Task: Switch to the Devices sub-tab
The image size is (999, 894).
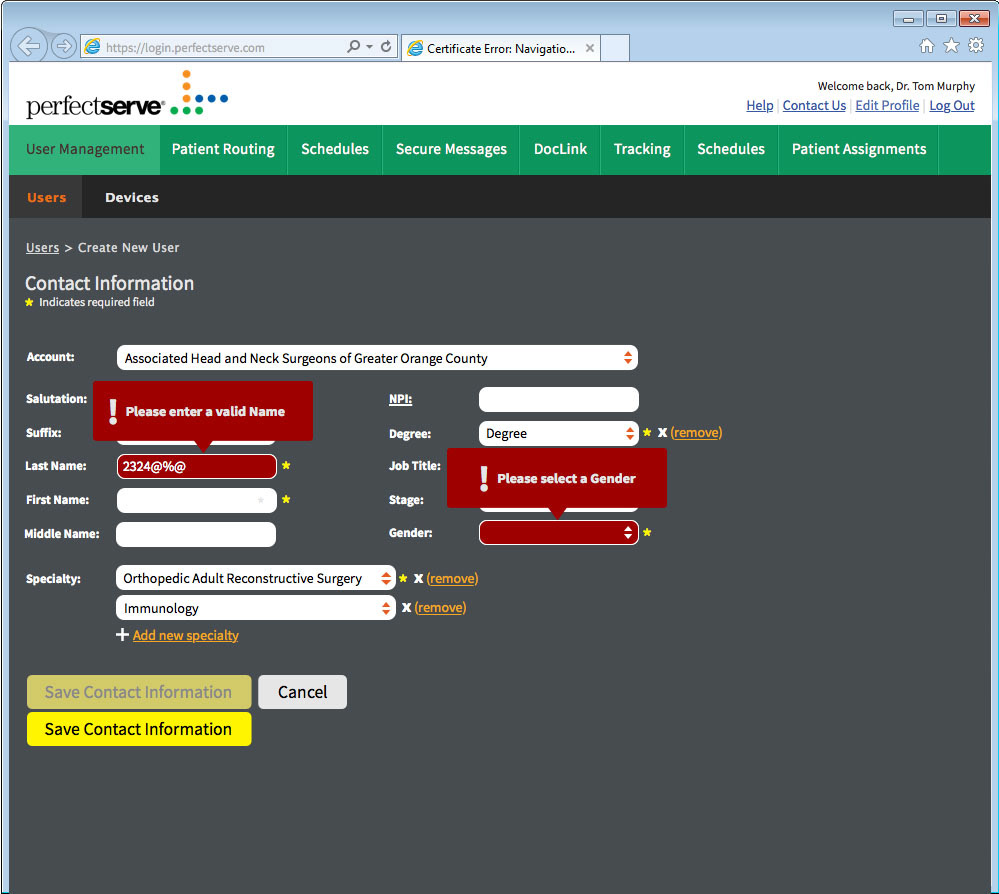Action: [132, 198]
